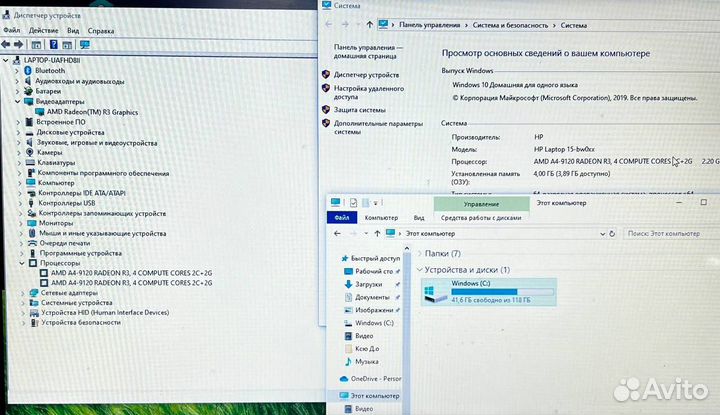This screenshot has width=720, height=415.
Task: Select Звуковые, игровые и видеоустройства row
Action: [x=97, y=143]
